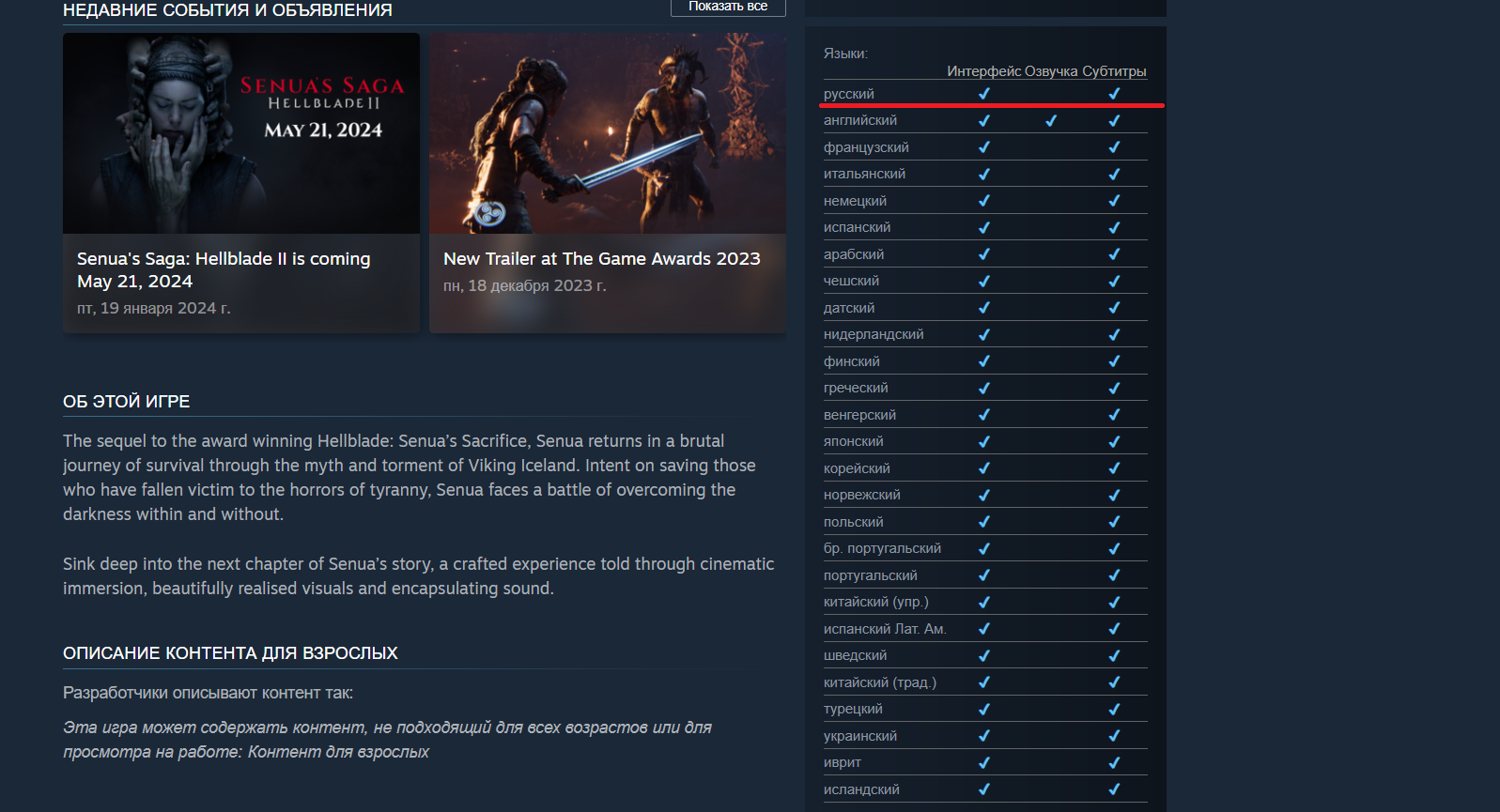Image resolution: width=1500 pixels, height=812 pixels.
Task: Click the 'чешский' language row label
Action: click(851, 281)
